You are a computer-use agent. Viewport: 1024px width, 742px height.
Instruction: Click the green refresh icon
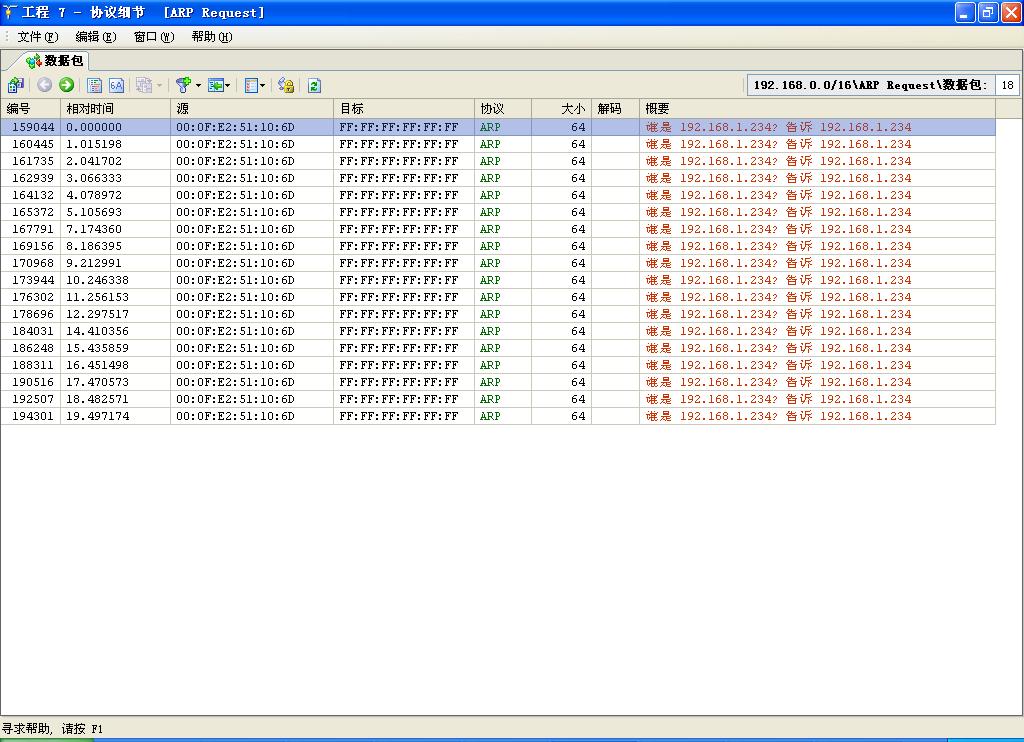pos(314,86)
